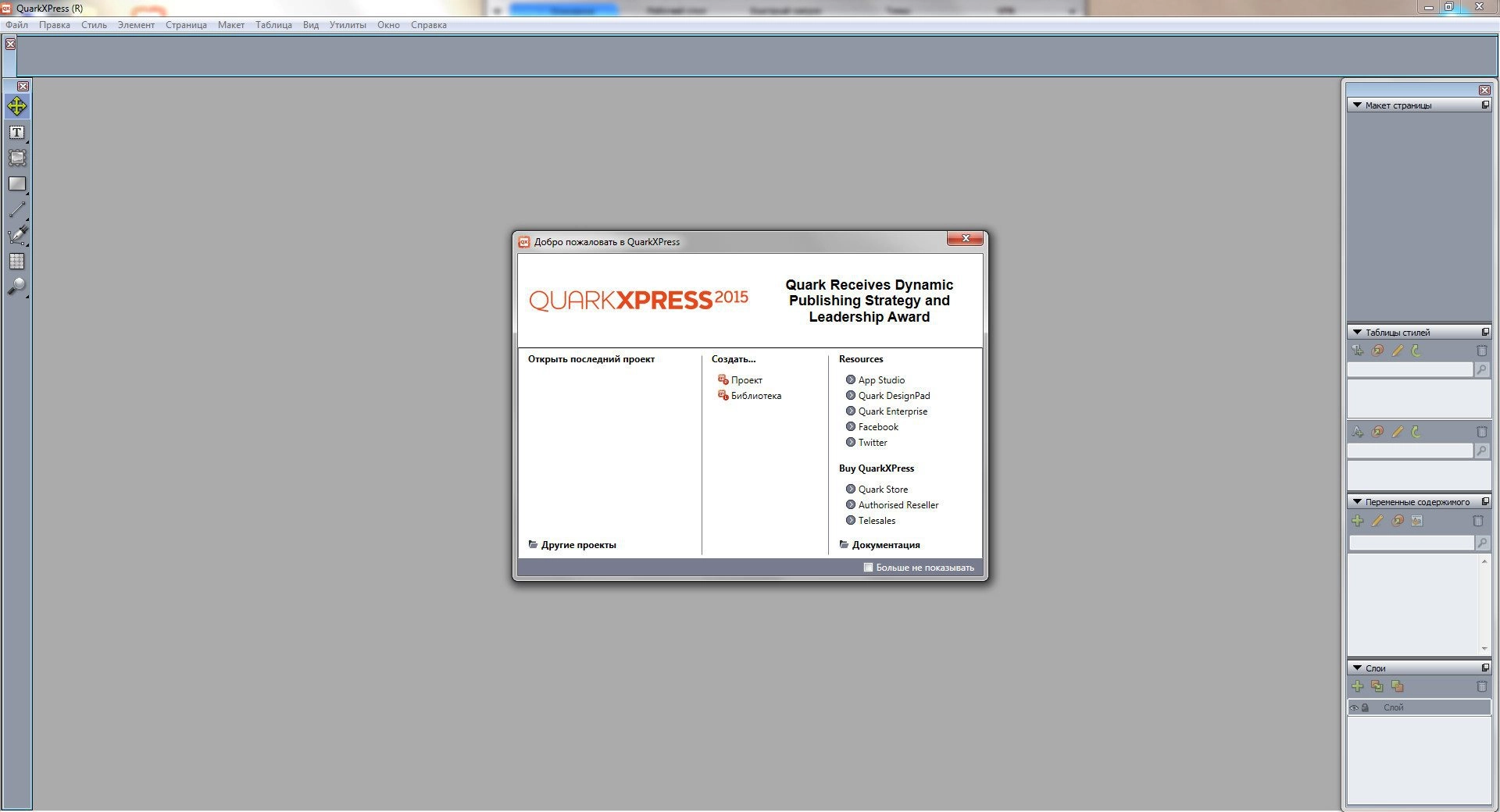The image size is (1500, 812).
Task: Close the welcome dialog
Action: pyautogui.click(x=965, y=238)
